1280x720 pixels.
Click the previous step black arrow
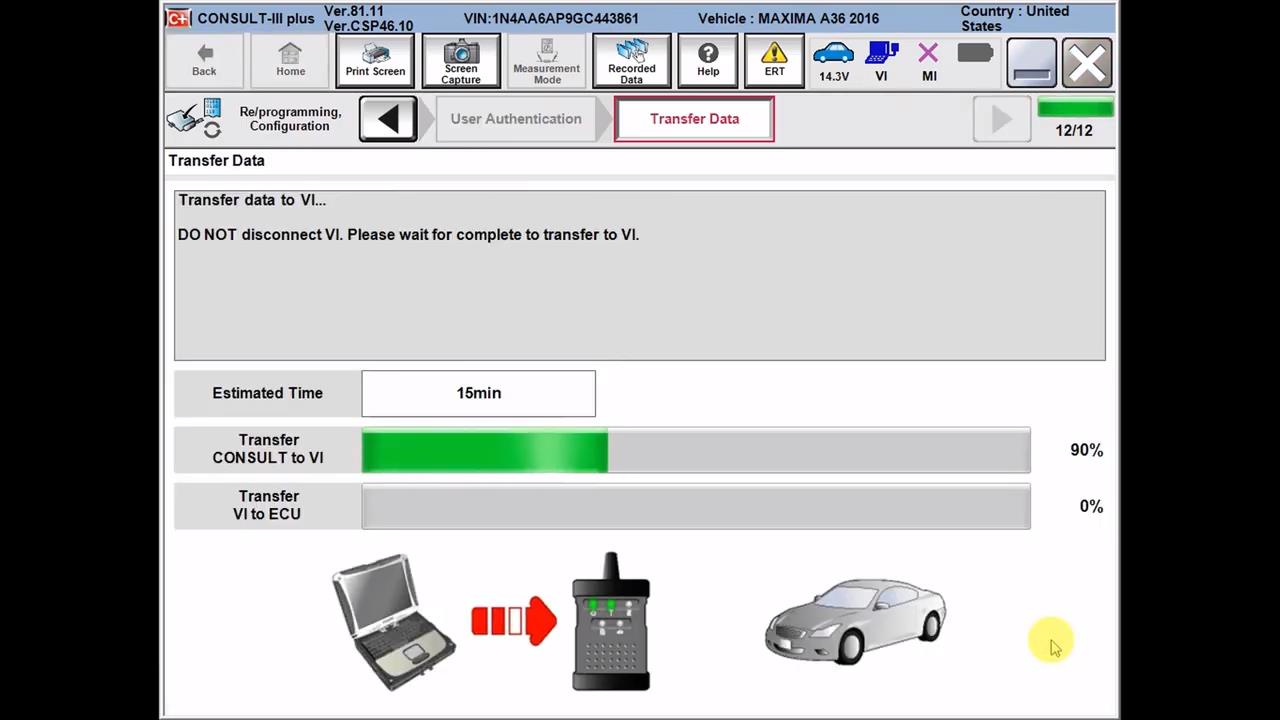[388, 119]
